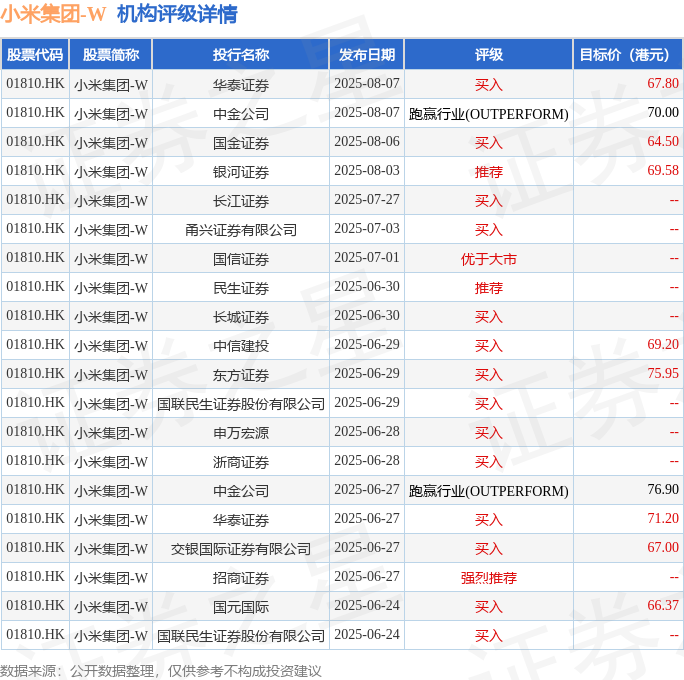Select the 浙商证券 cell
This screenshot has width=684, height=680.
click(x=241, y=461)
